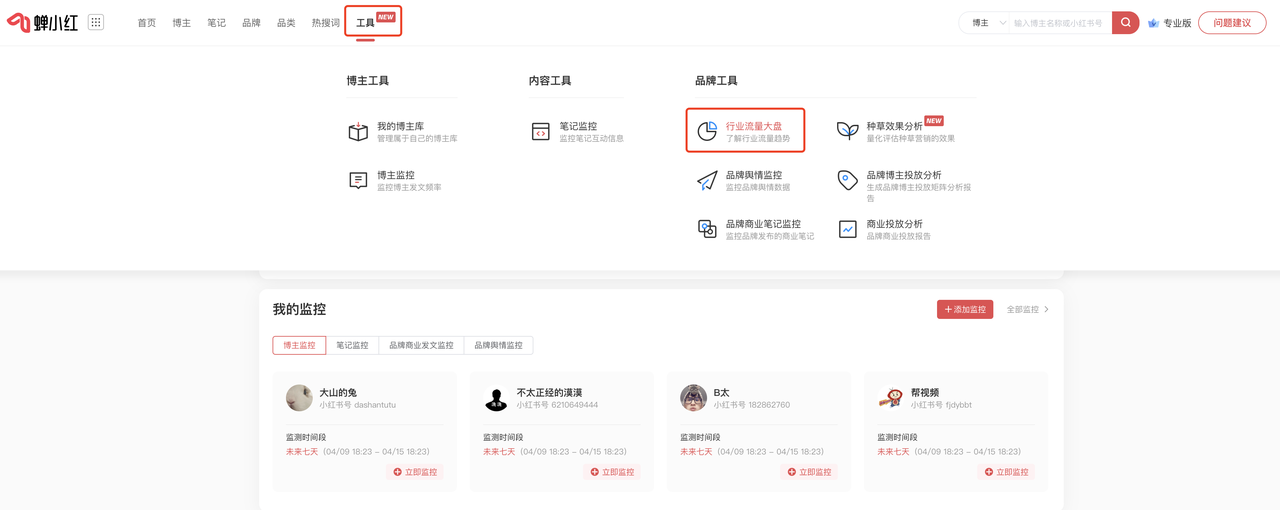The image size is (1280, 510).
Task: Open the app grid launcher icon
Action: click(96, 22)
